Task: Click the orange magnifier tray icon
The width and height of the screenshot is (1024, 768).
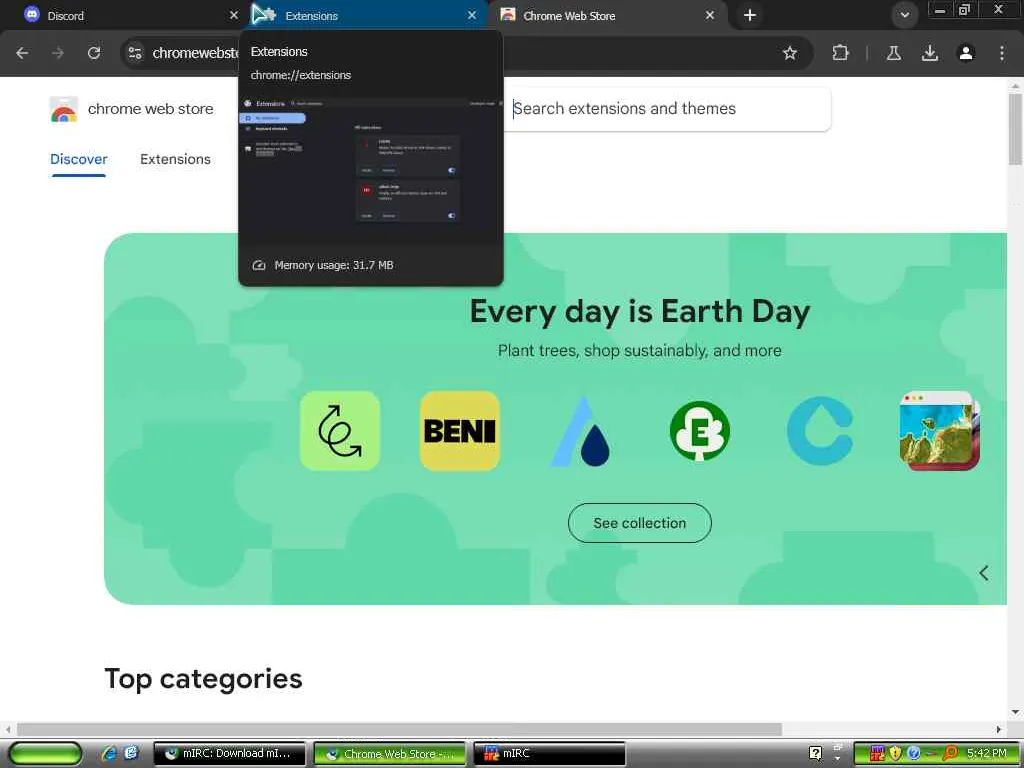Action: click(x=950, y=754)
